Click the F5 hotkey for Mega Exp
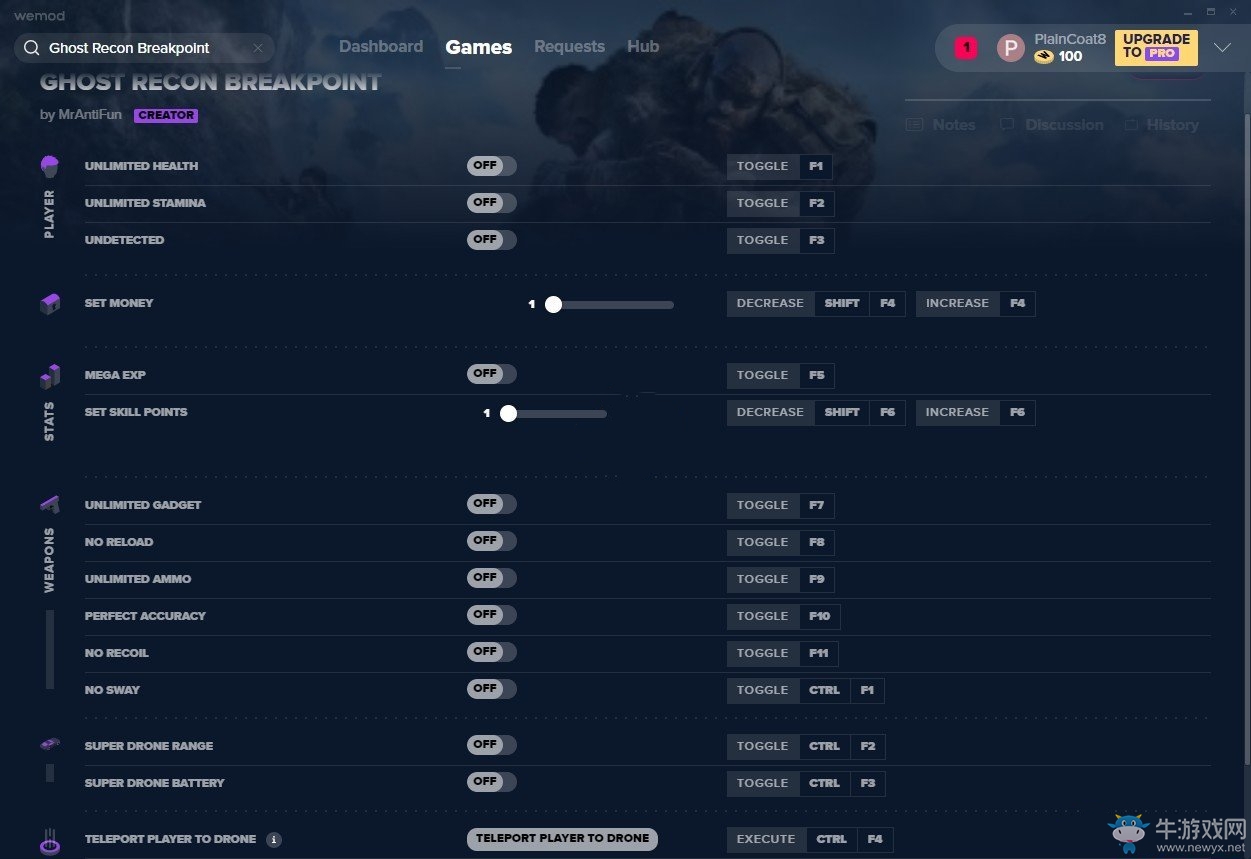This screenshot has width=1251, height=859. tap(817, 376)
